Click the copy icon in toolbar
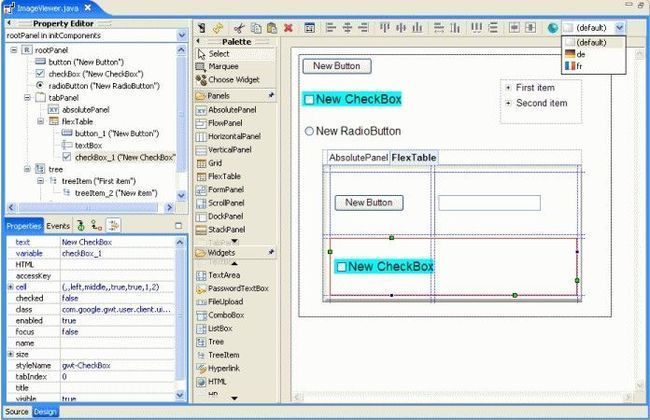The width and height of the screenshot is (650, 420). click(x=257, y=28)
